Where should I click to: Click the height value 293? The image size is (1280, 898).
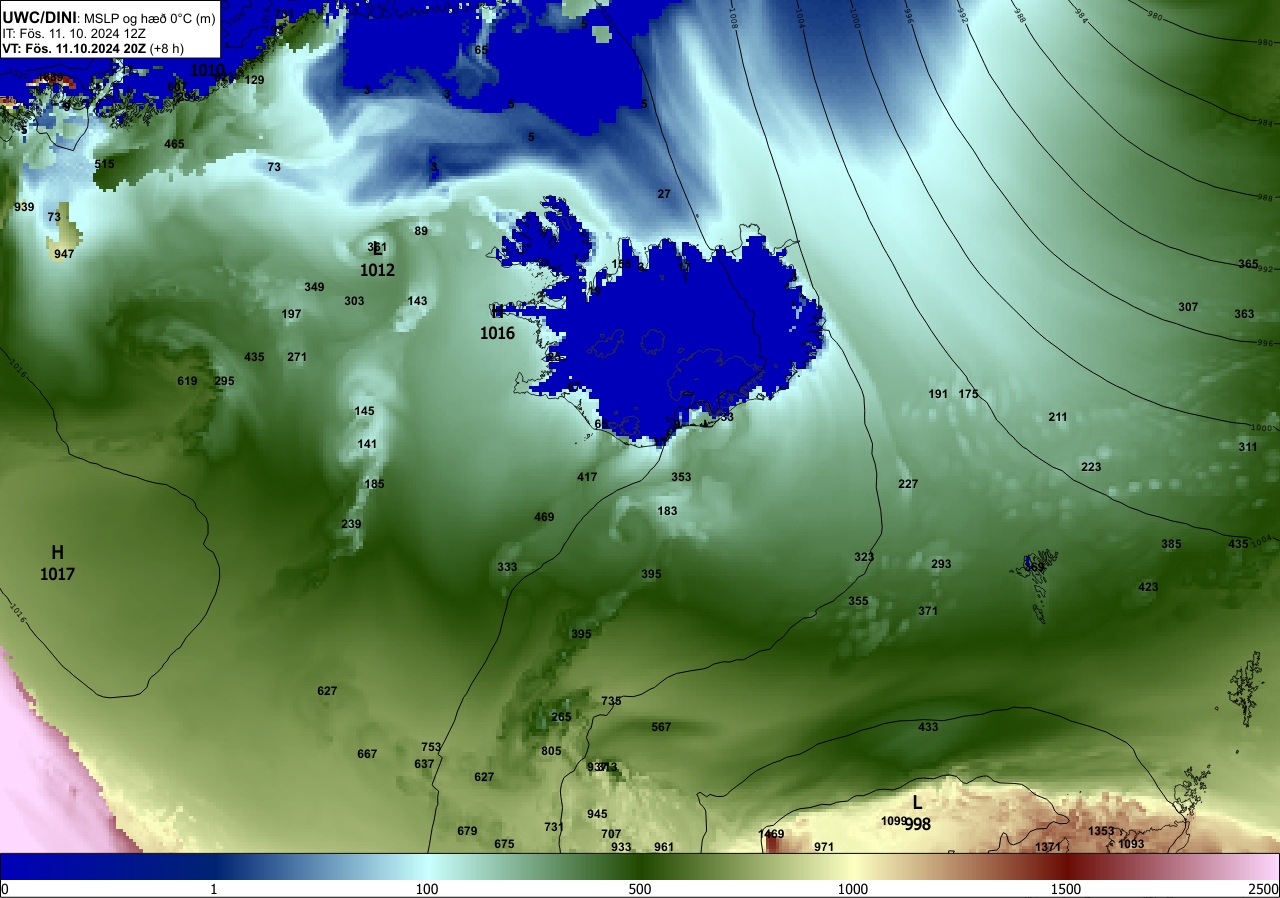coord(941,564)
